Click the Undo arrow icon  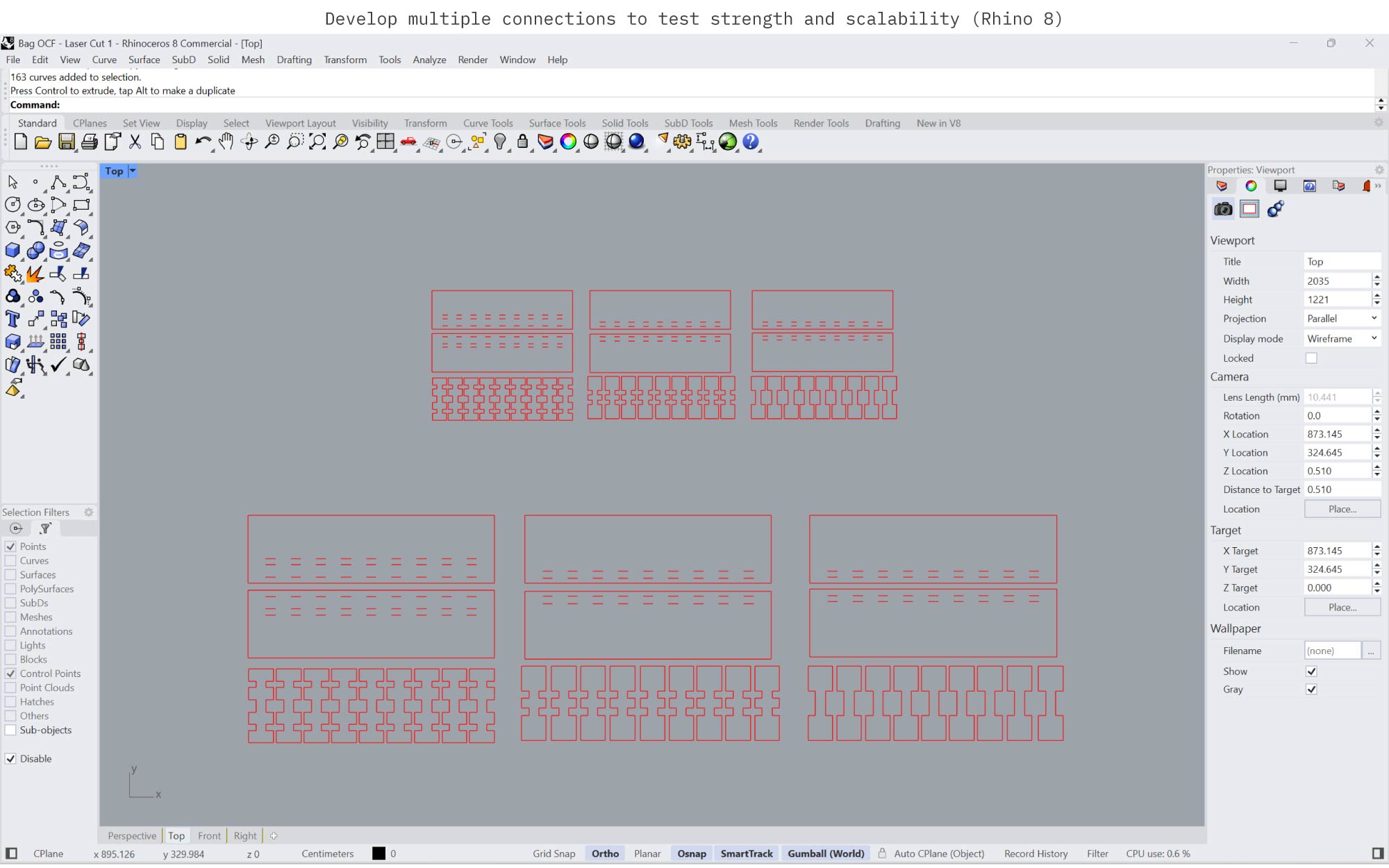[202, 142]
